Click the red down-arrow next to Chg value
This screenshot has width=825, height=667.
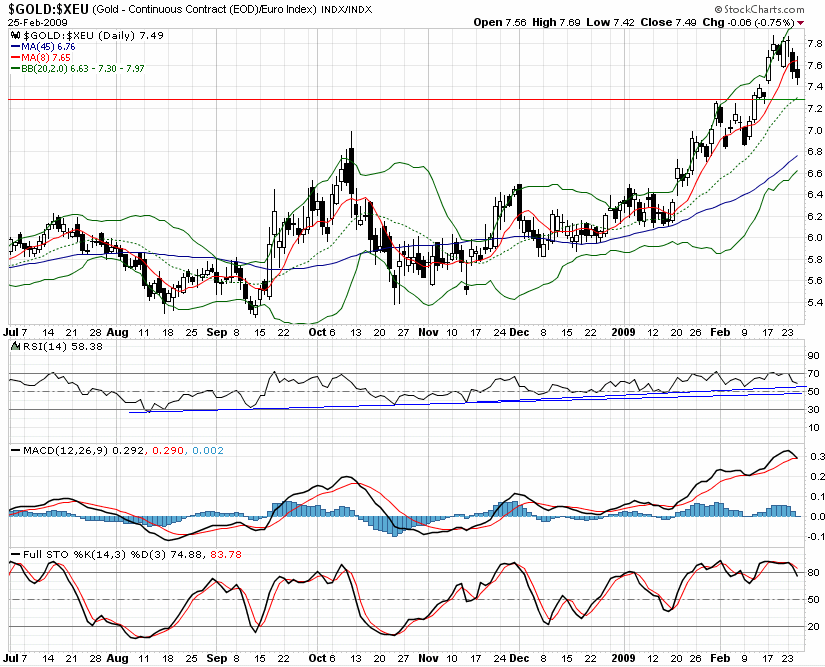click(x=801, y=23)
